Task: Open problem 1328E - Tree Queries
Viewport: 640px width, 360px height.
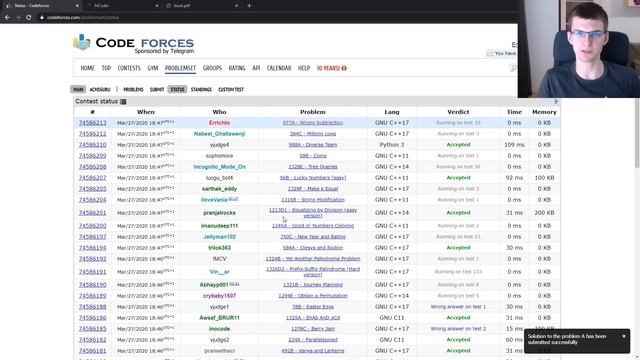Action: pyautogui.click(x=313, y=167)
